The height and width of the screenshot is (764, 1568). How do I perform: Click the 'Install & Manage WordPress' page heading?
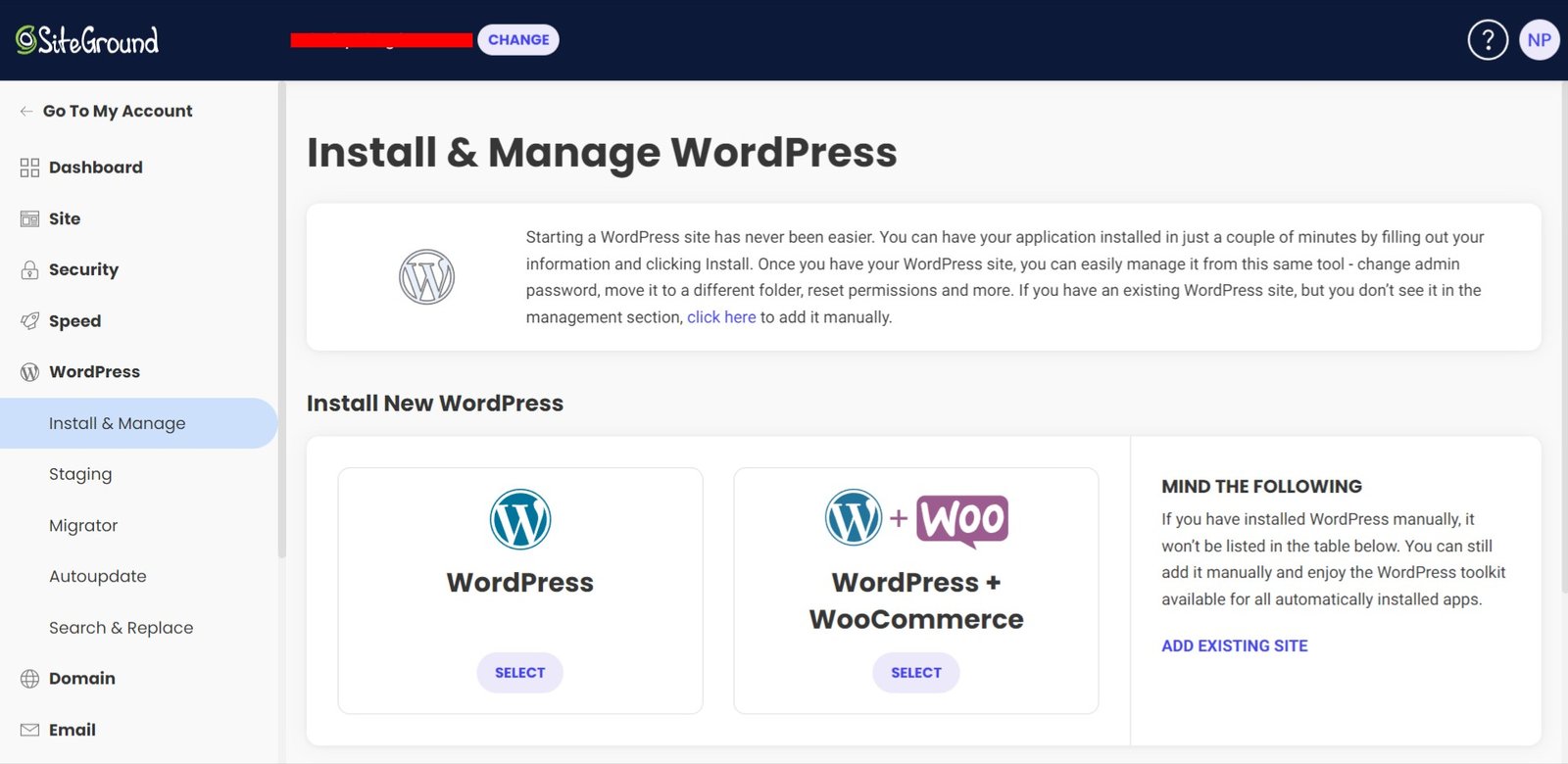pos(602,153)
